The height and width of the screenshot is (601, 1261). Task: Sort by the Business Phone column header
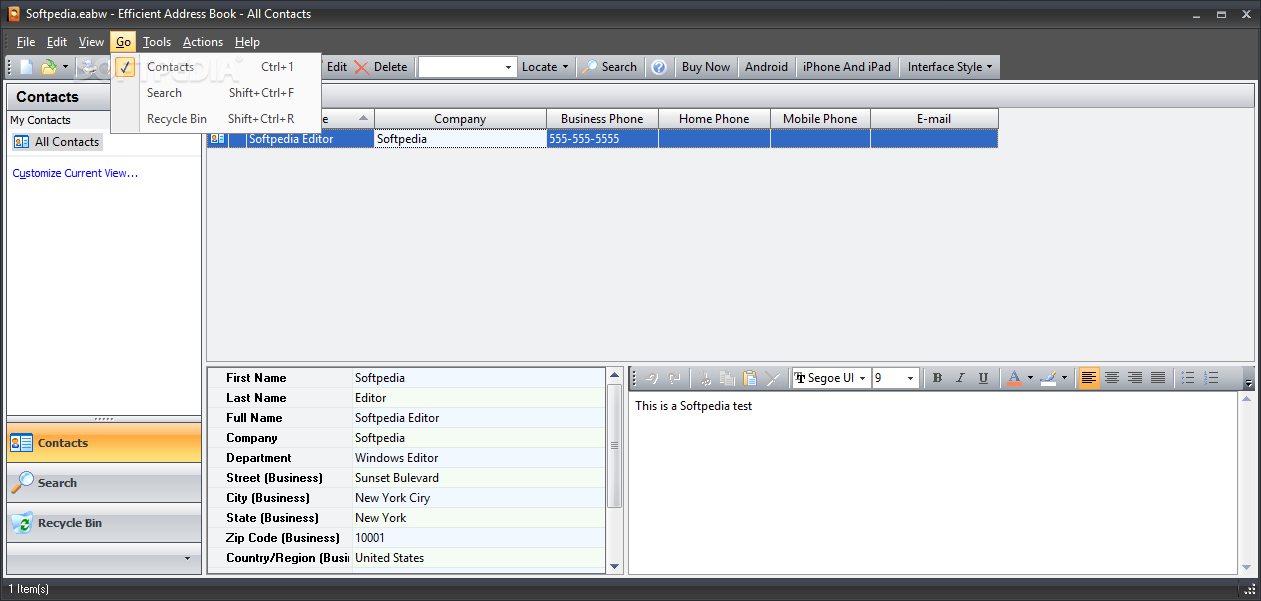coord(602,119)
